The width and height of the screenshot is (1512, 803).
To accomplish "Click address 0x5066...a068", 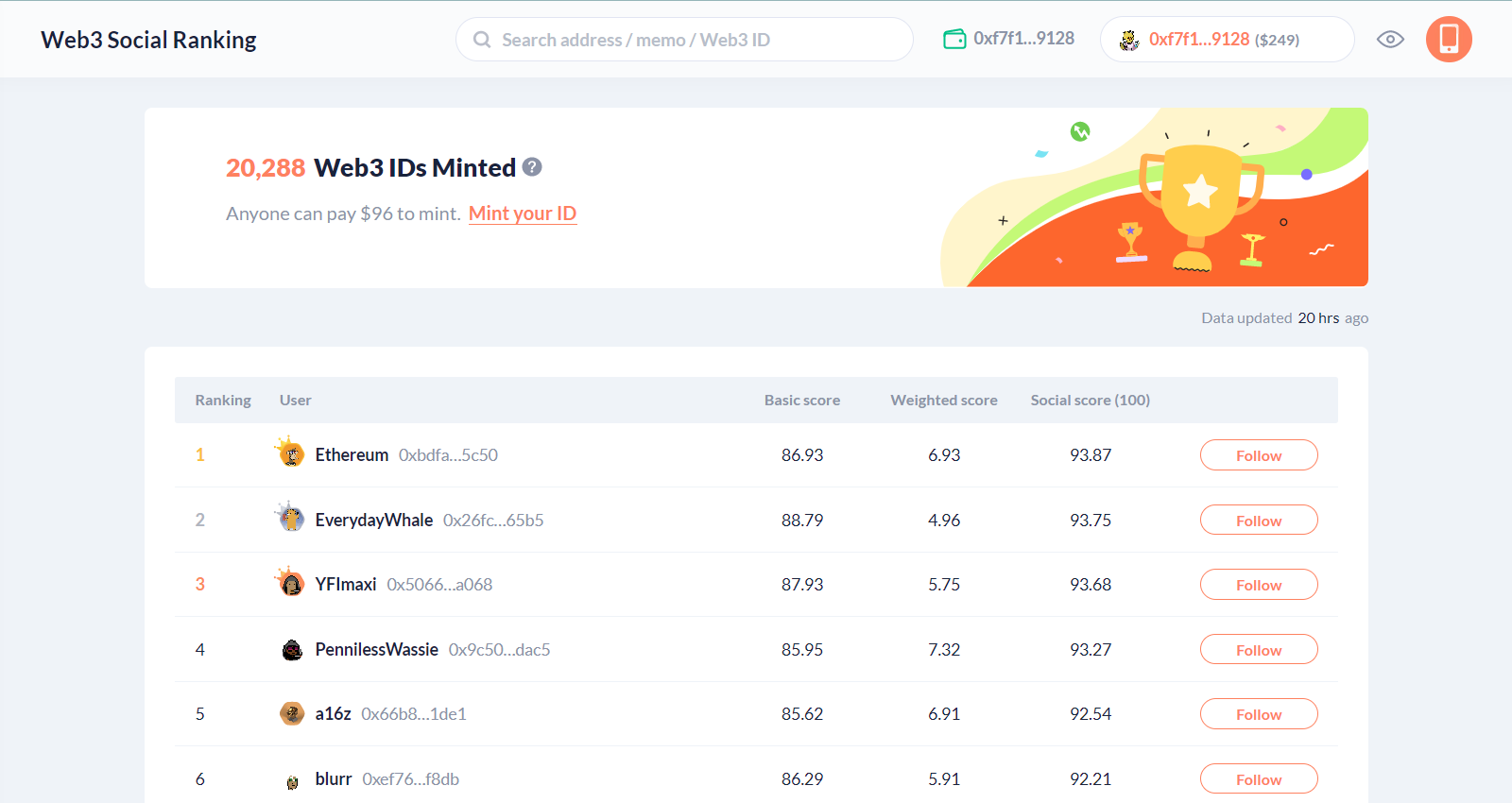I will pos(439,585).
